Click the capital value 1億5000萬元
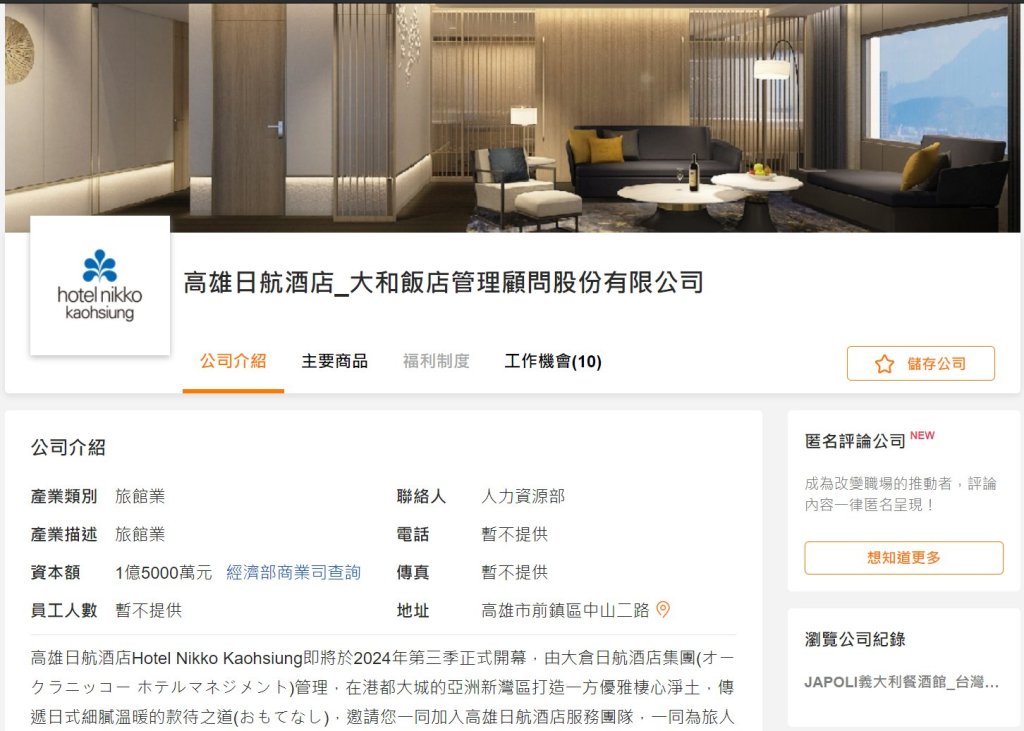1024x731 pixels. point(164,573)
